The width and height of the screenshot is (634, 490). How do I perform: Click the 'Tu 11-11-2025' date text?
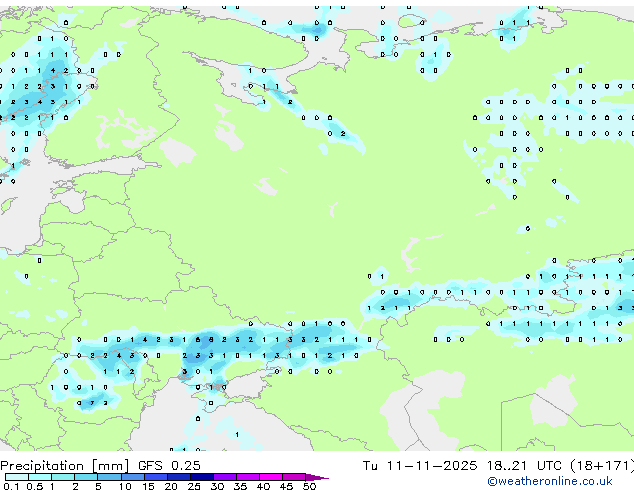[x=420, y=466]
